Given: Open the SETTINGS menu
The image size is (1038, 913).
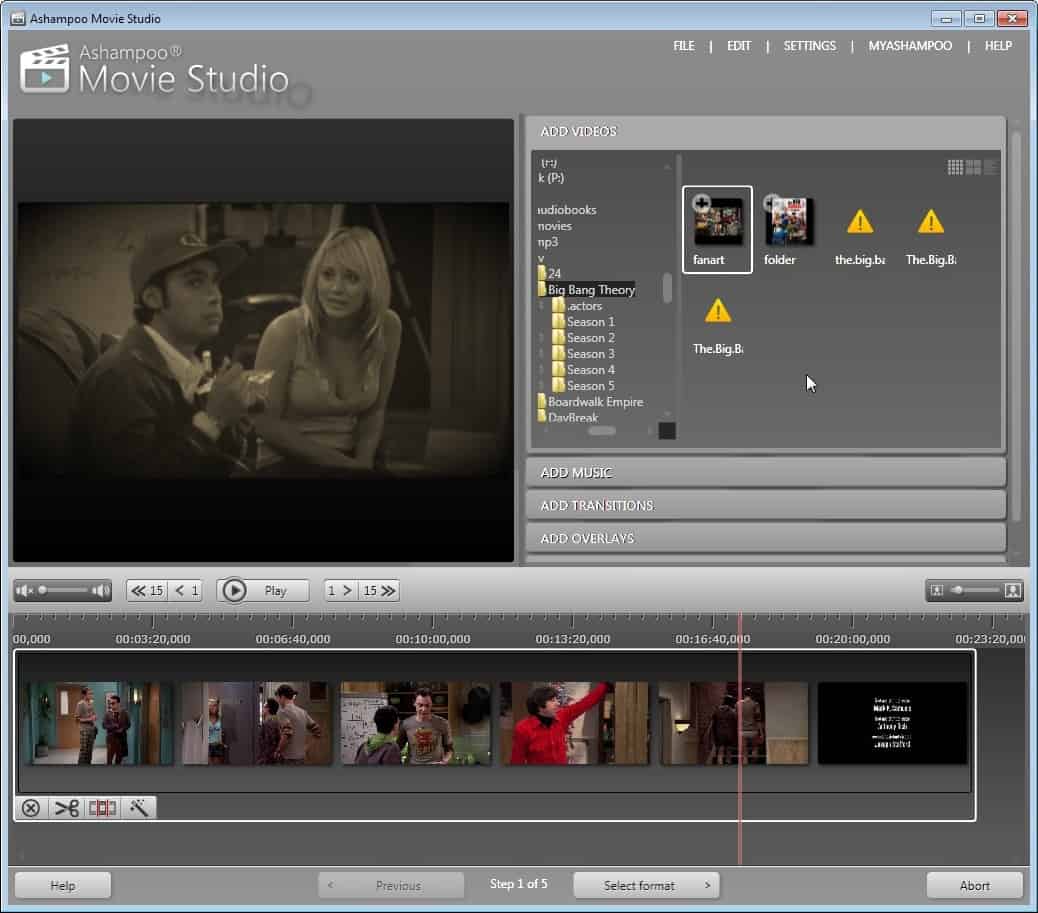Looking at the screenshot, I should pos(809,46).
